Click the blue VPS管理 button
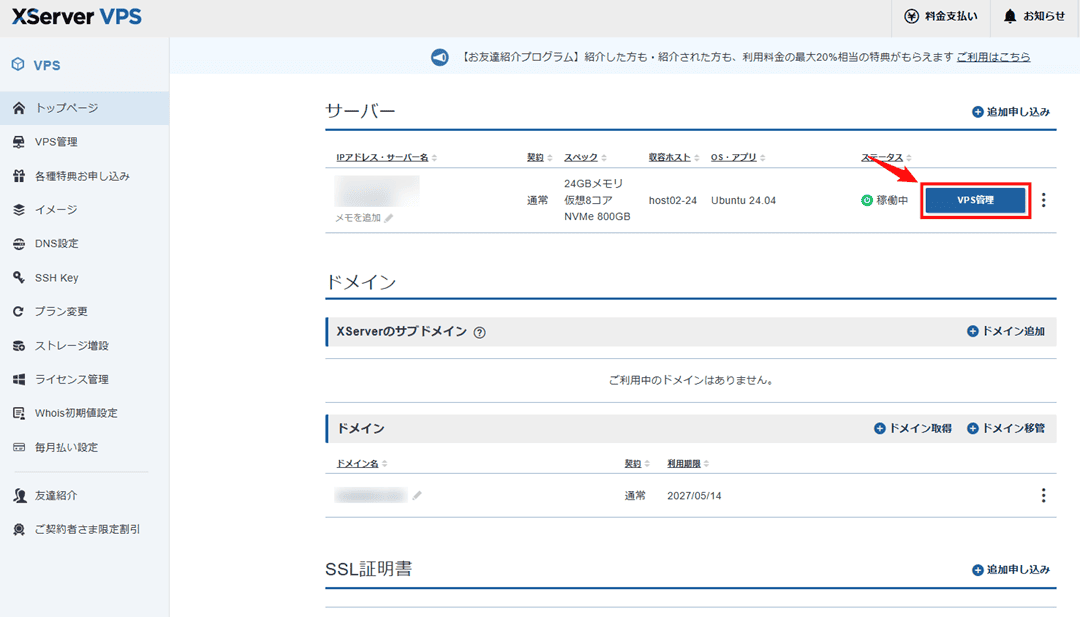1080x617 pixels. 975,200
